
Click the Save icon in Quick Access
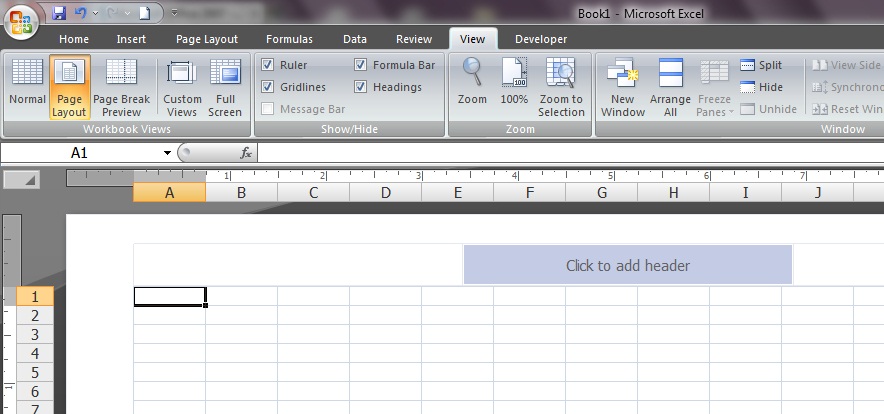(x=59, y=13)
